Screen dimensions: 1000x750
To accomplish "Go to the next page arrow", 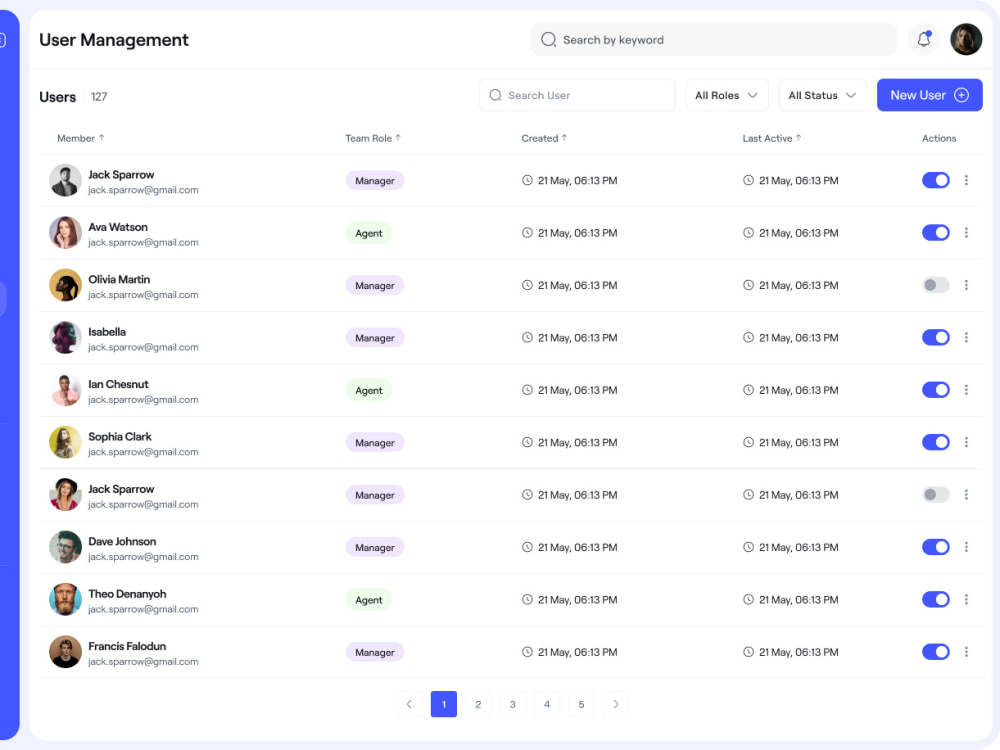I will click(x=615, y=704).
